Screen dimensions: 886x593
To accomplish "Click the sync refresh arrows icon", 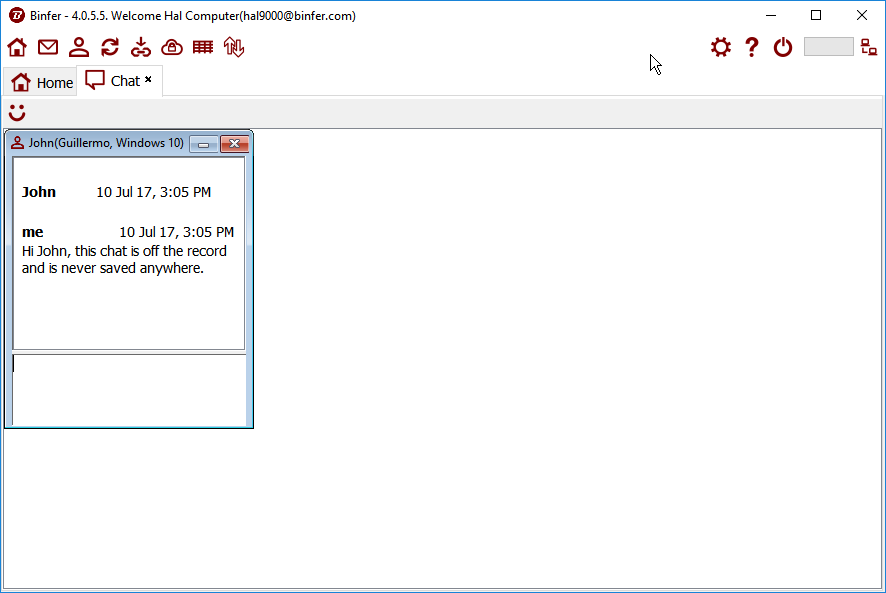I will pos(110,47).
